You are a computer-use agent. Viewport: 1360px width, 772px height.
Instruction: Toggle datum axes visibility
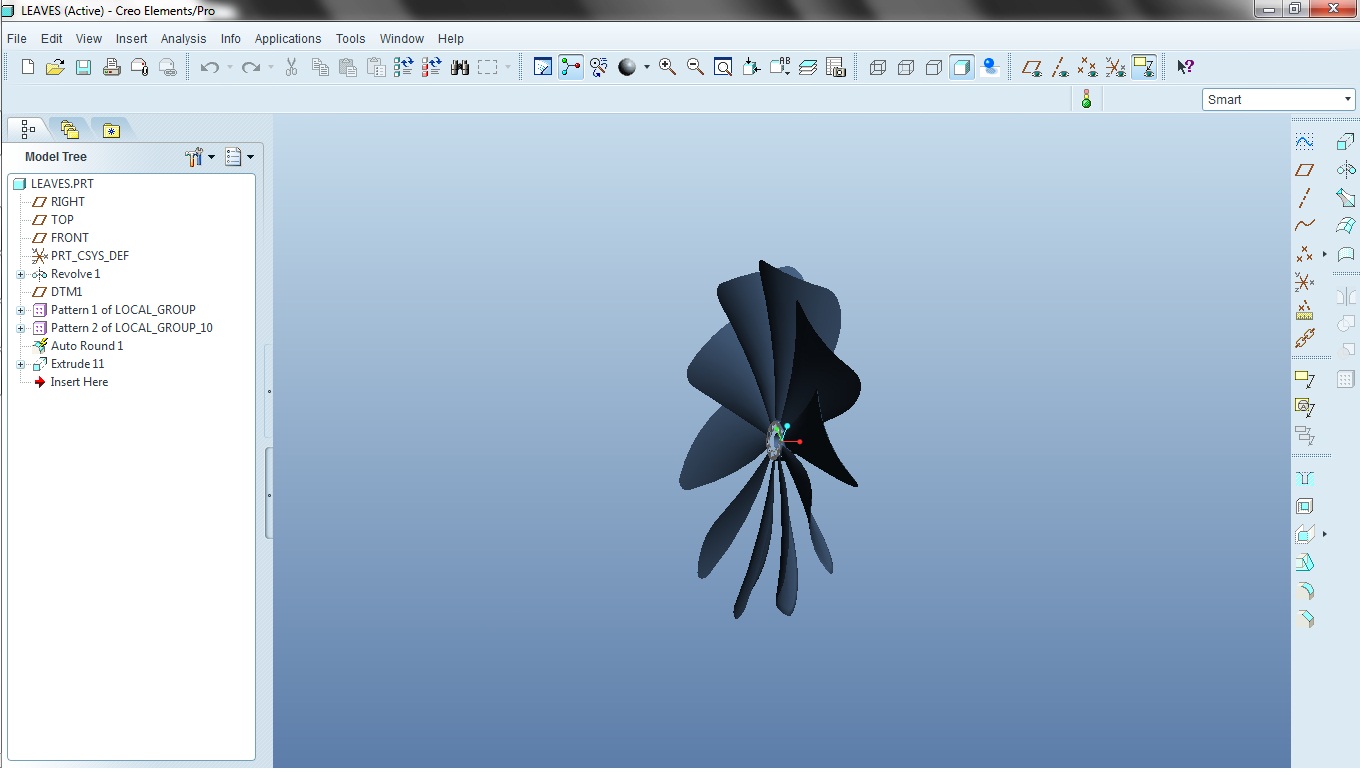pyautogui.click(x=1060, y=67)
